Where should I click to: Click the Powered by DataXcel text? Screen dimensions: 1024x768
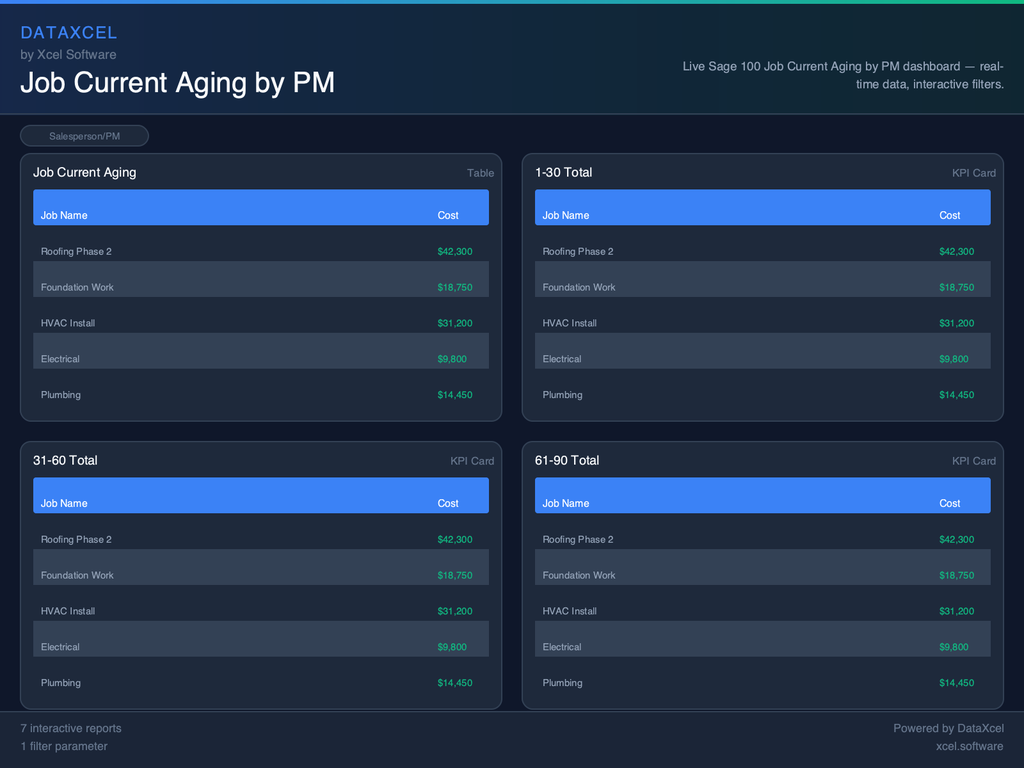tap(948, 728)
